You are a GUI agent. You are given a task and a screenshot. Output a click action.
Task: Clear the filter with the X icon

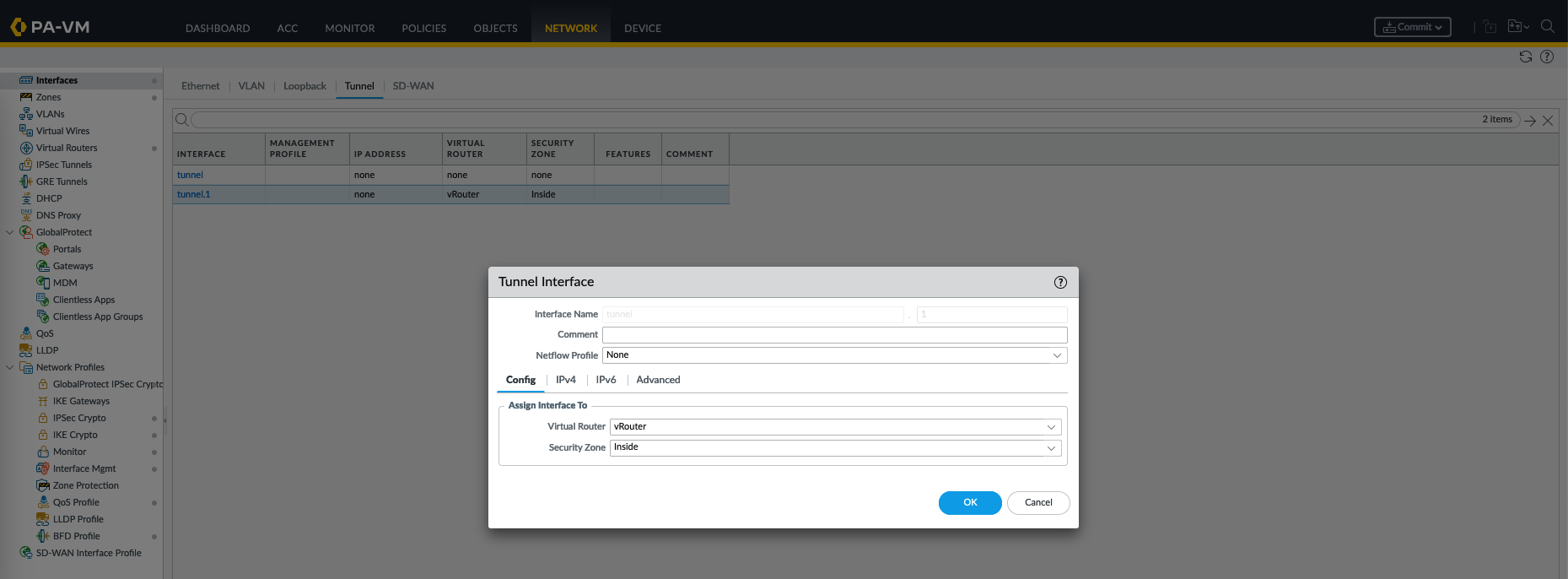(x=1548, y=121)
